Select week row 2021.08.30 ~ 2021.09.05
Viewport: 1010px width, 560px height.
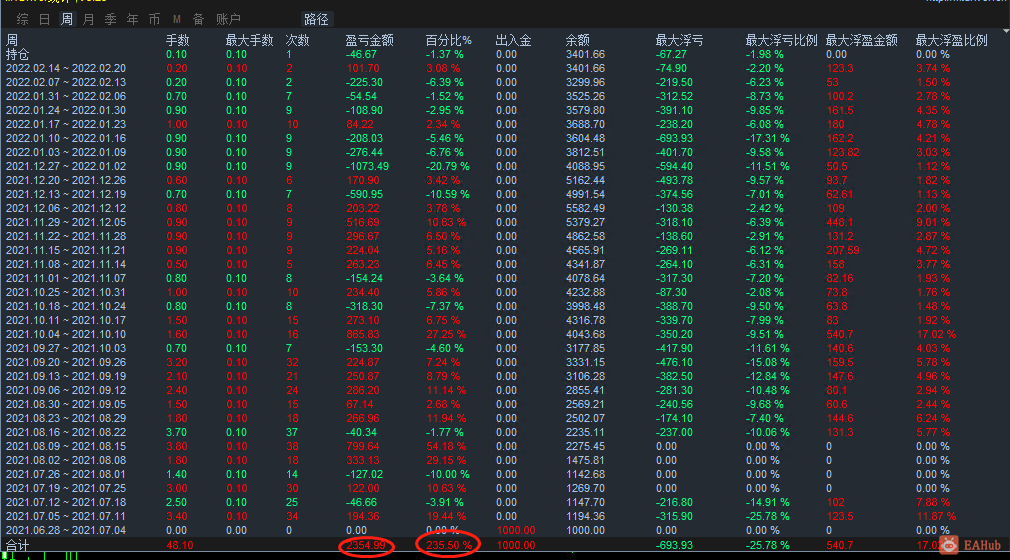point(505,404)
